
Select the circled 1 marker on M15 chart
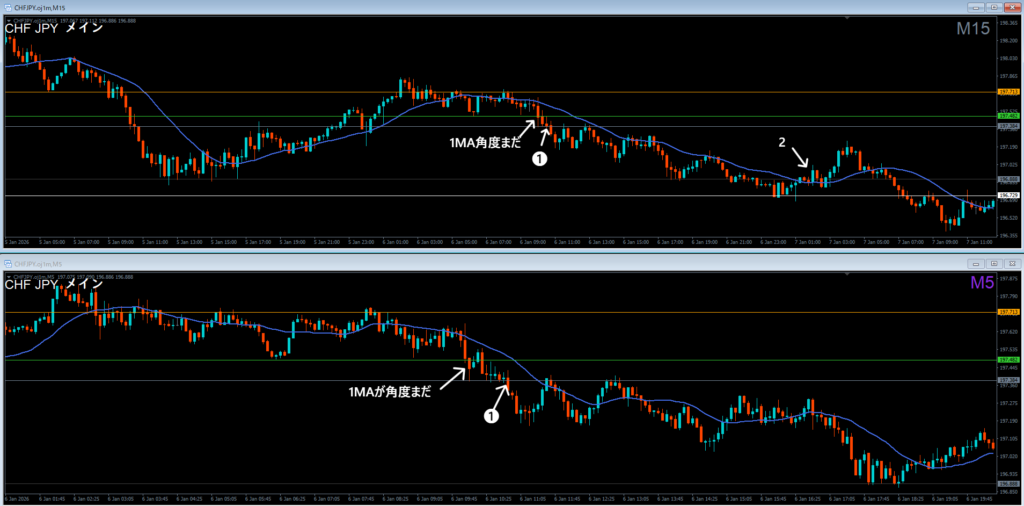[539, 158]
